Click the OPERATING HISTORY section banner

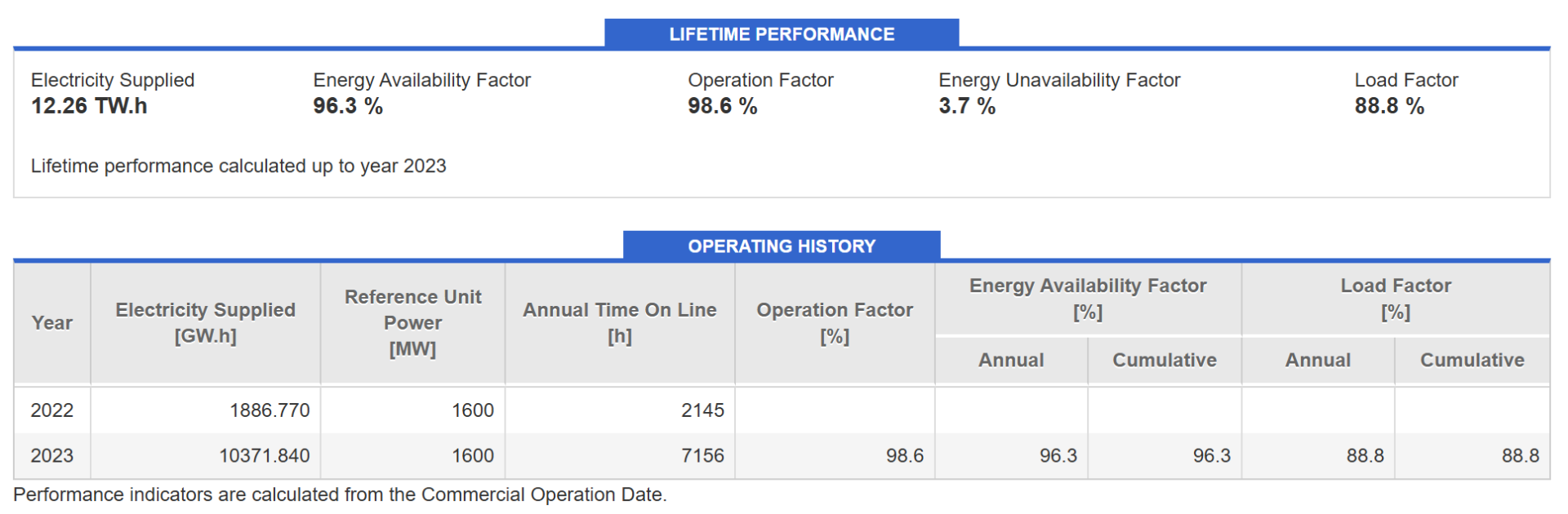pyautogui.click(x=782, y=246)
